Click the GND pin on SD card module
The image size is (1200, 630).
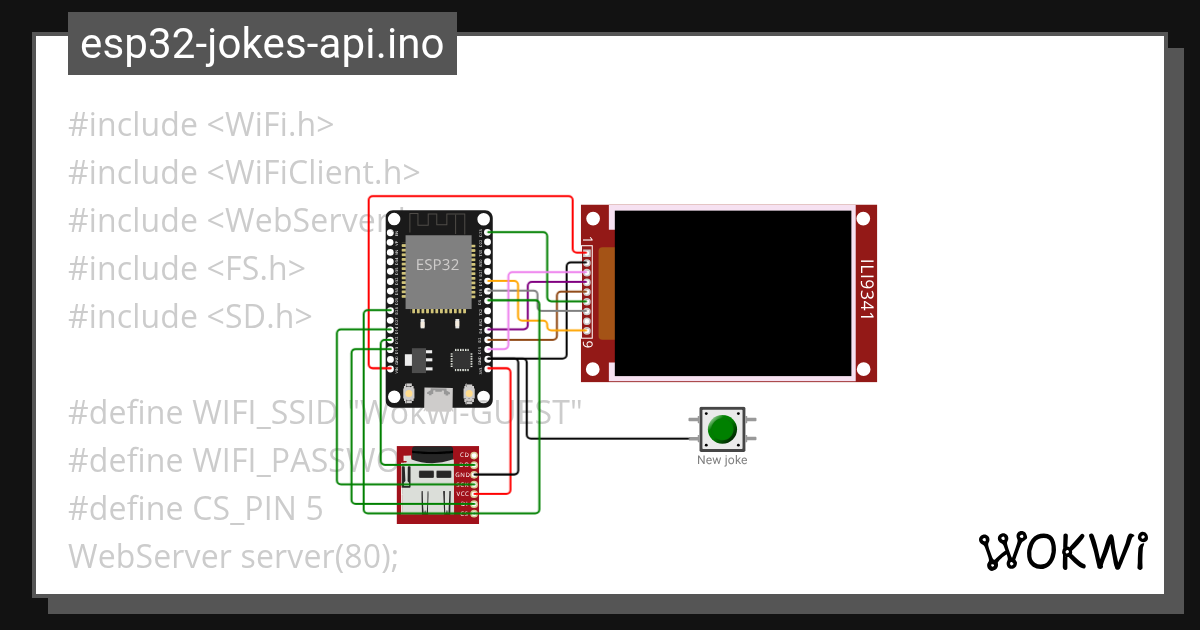point(474,474)
